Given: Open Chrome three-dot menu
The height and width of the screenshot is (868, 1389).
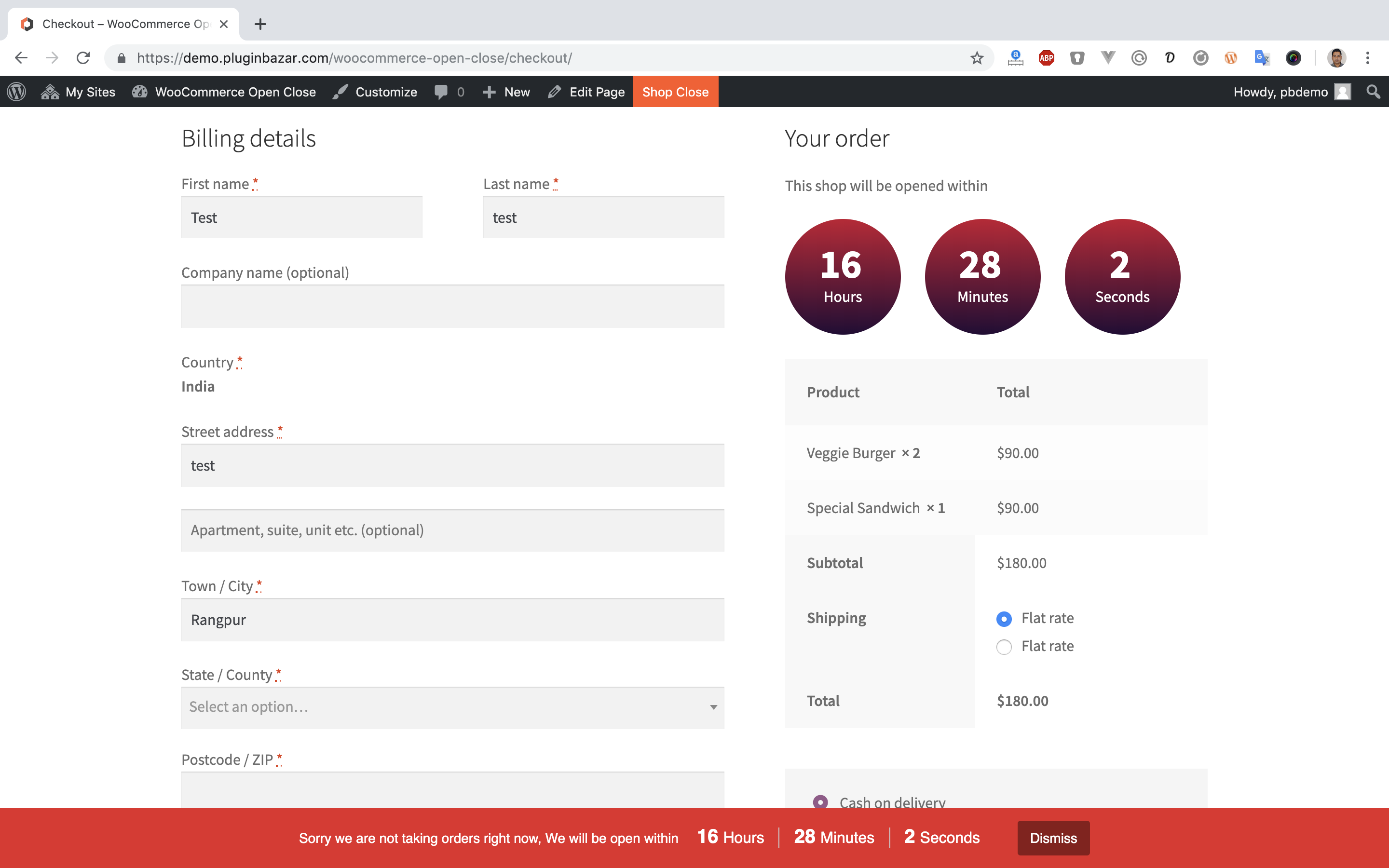Looking at the screenshot, I should [x=1368, y=58].
